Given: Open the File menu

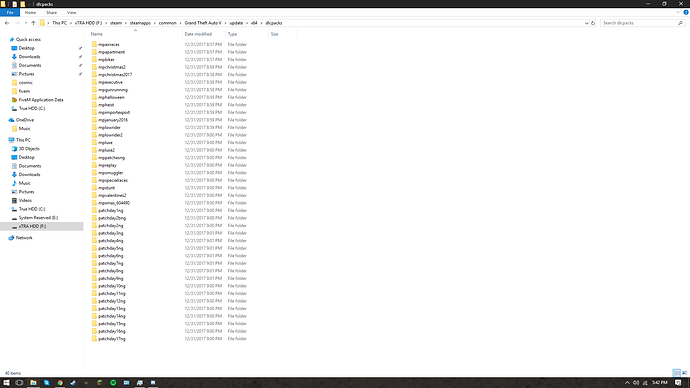Looking at the screenshot, I should coord(10,12).
